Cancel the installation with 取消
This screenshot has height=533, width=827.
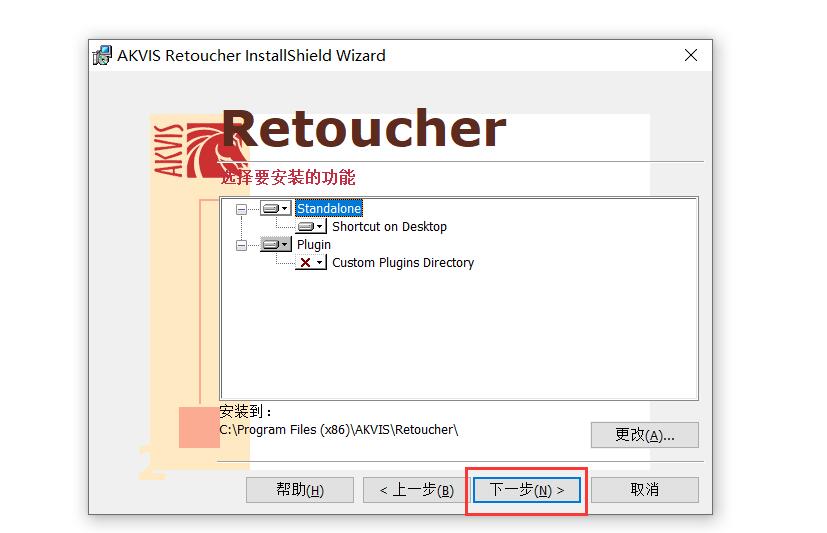coord(645,490)
